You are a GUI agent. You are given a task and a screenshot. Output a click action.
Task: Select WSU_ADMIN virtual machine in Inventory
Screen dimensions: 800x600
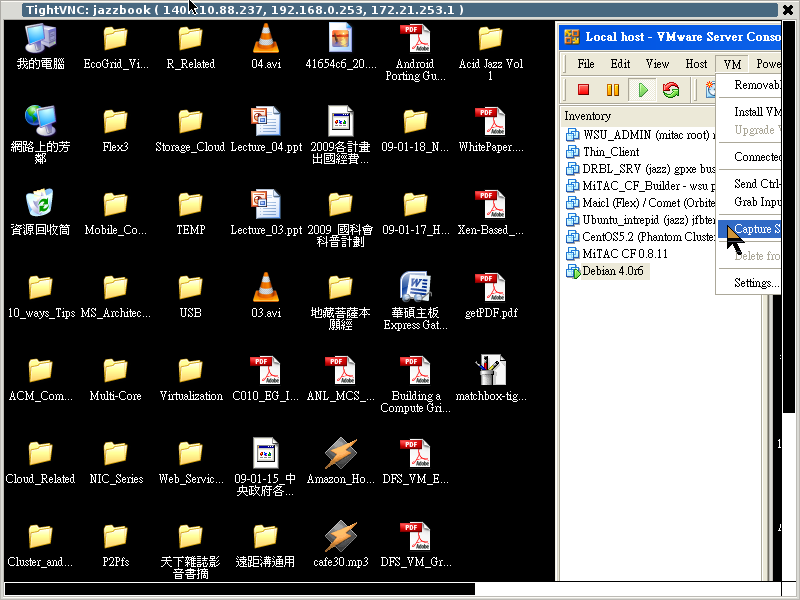tap(640, 135)
